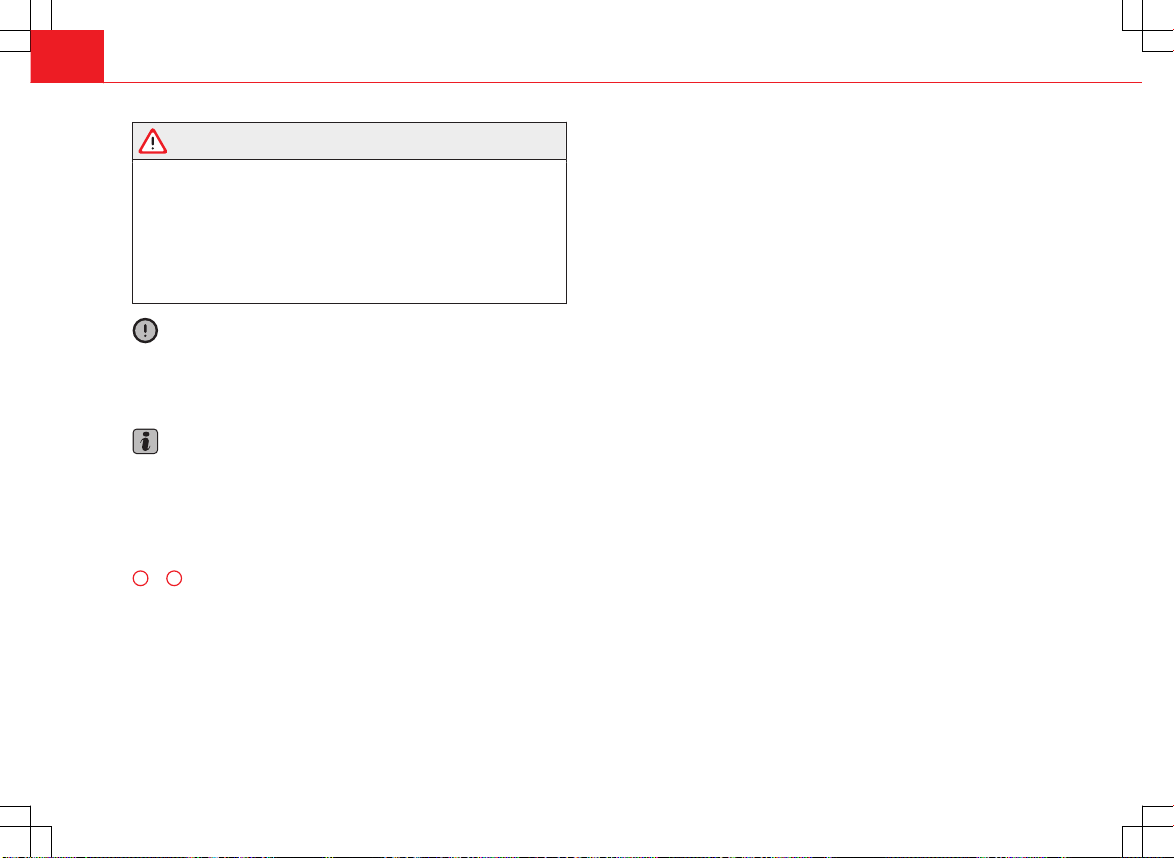Click the red warning triangle icon
Image resolution: width=1174 pixels, height=858 pixels.
(153, 141)
